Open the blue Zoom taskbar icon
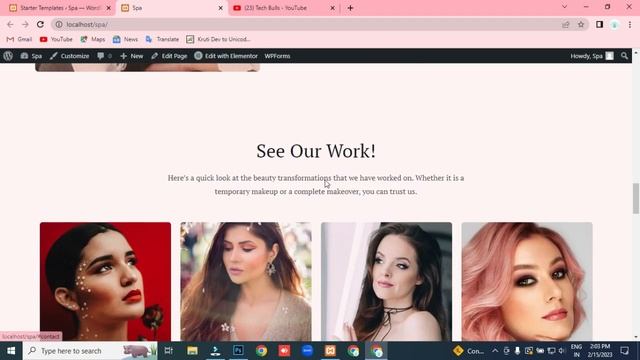Screen dimensions: 640x360 pyautogui.click(x=307, y=351)
